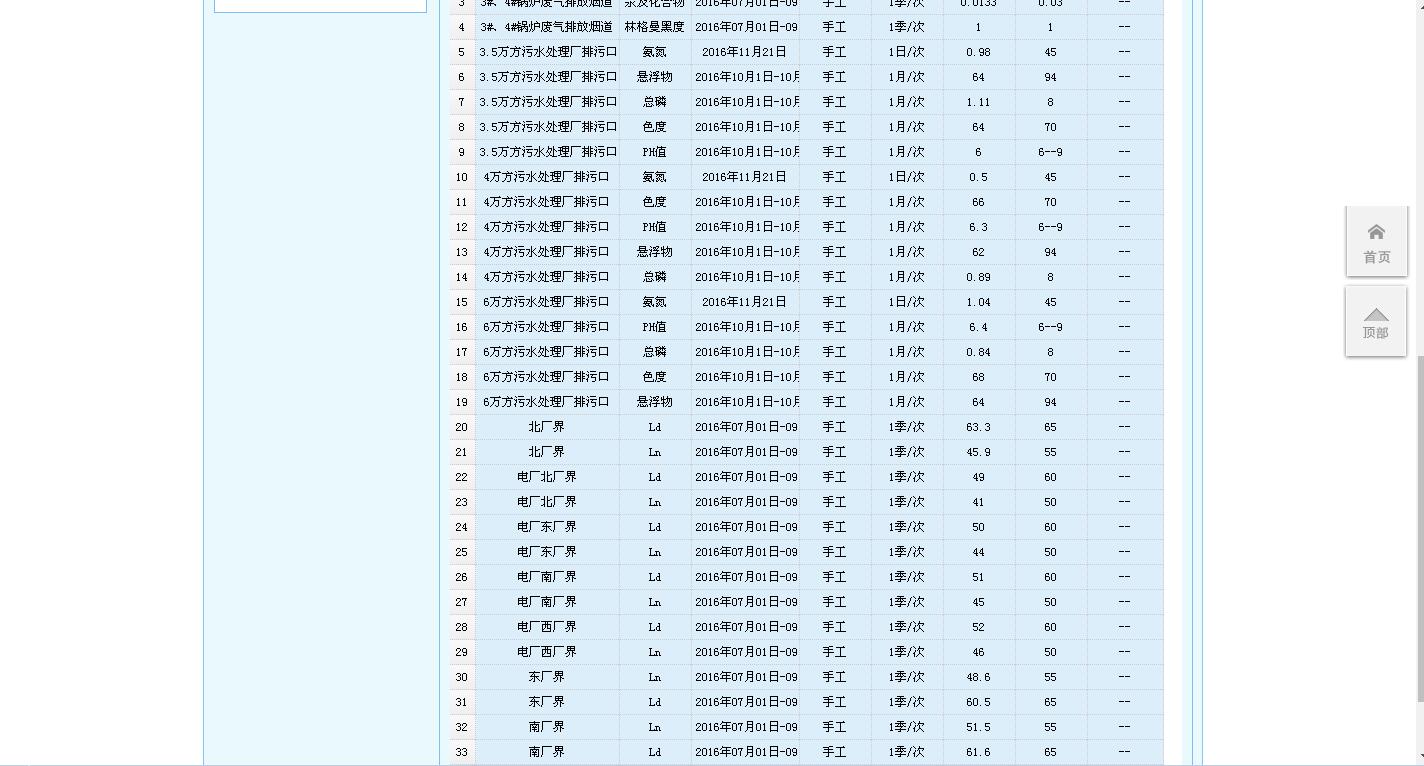
Task: Click the 北厂界 cell in row 20
Action: 546,427
